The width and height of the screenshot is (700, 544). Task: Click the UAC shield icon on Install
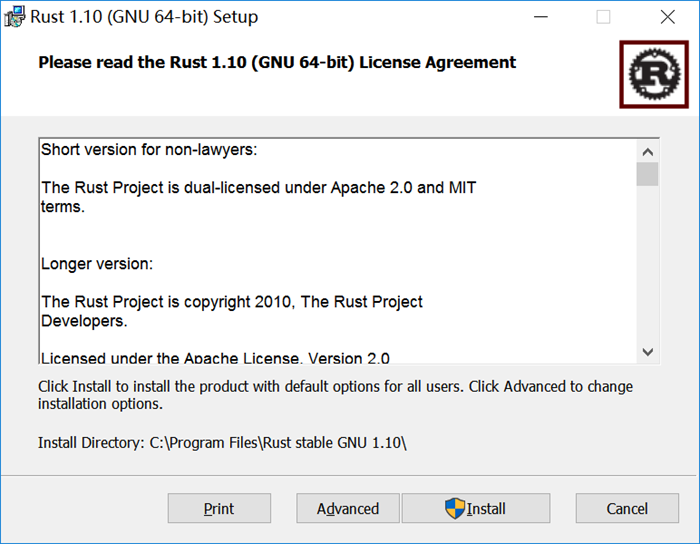[455, 508]
